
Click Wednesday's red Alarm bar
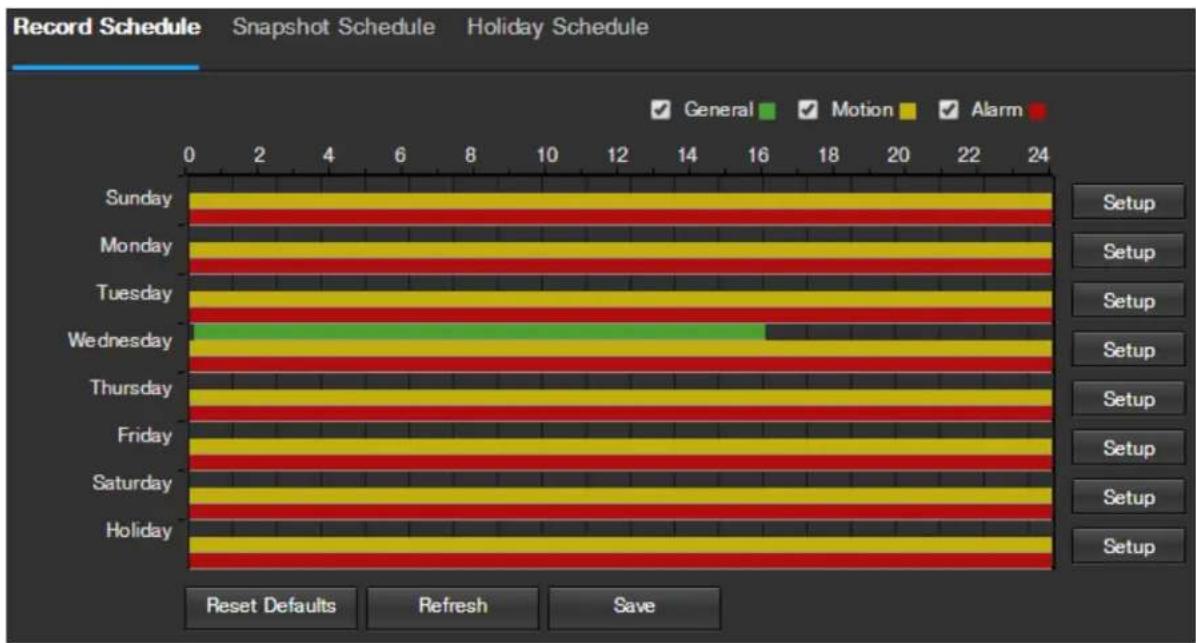(621, 364)
